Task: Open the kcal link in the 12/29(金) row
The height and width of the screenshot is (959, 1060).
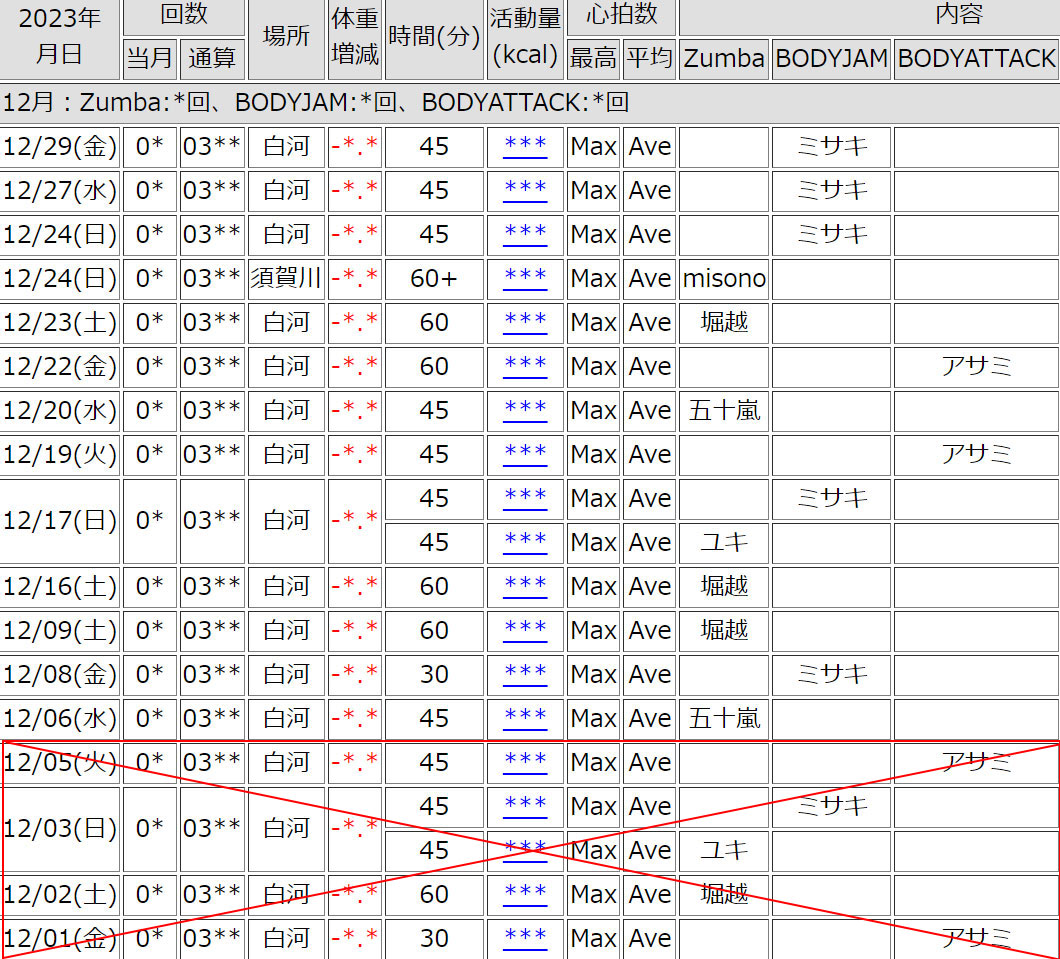Action: coord(525,147)
